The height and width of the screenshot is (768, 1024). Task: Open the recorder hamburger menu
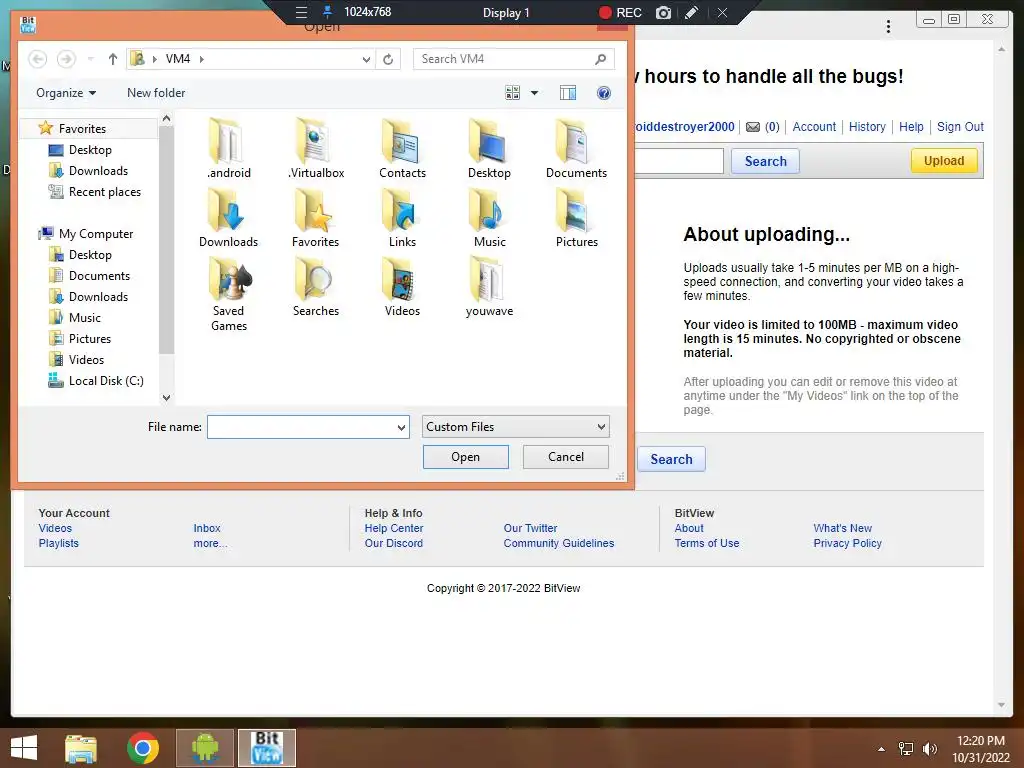pyautogui.click(x=301, y=12)
